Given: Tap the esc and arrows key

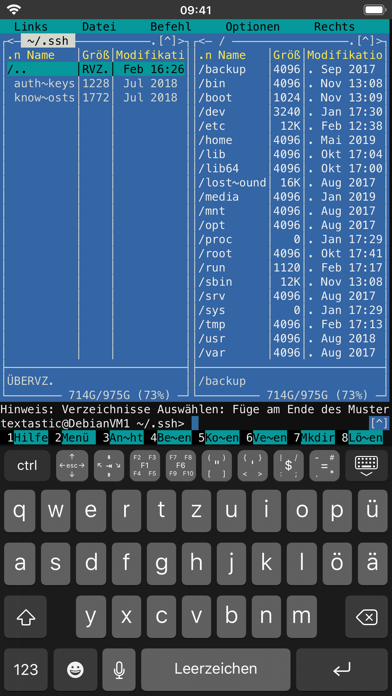Looking at the screenshot, I should (72, 466).
